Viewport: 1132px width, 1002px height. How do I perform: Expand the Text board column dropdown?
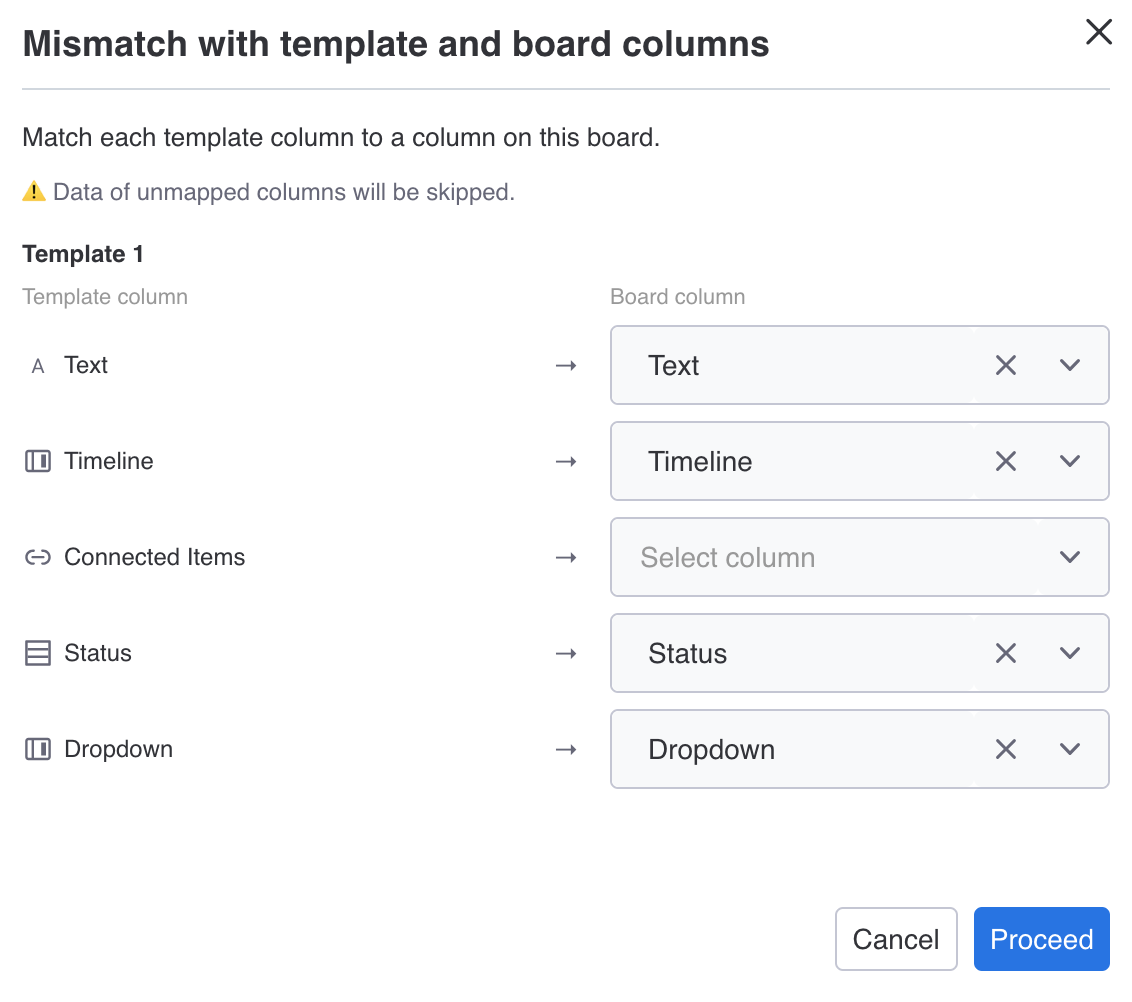point(1070,365)
